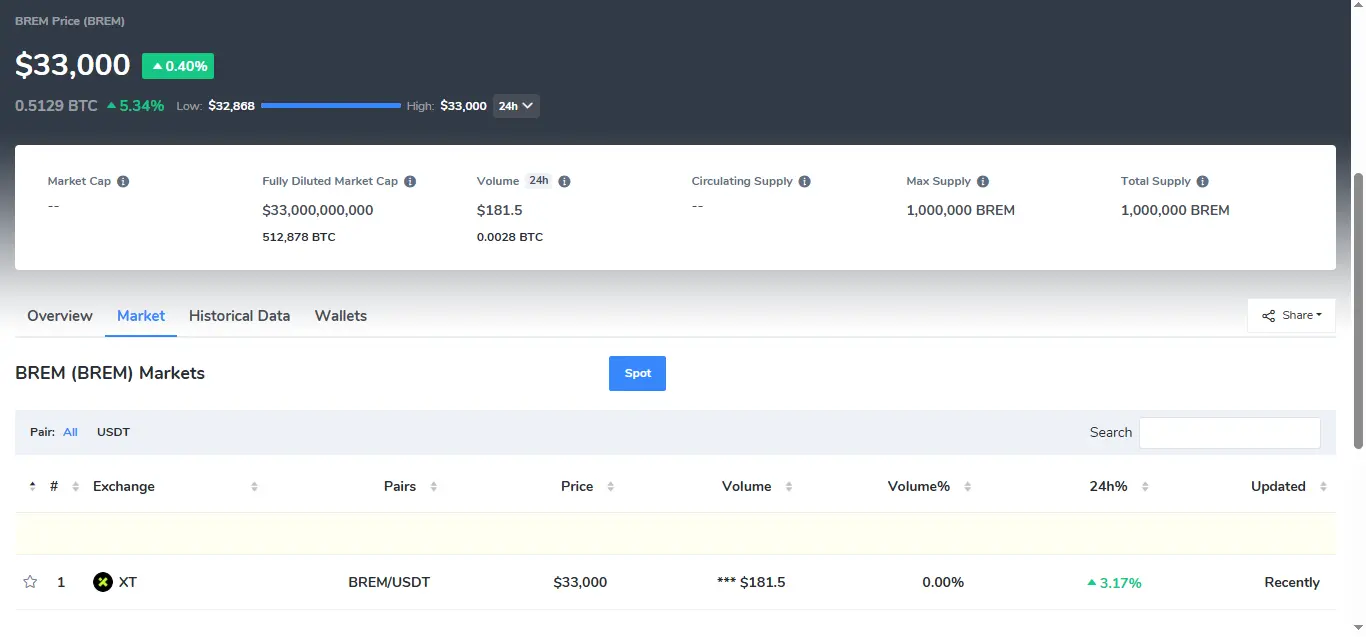Click the Low-High price range bar
This screenshot has width=1366, height=637.
point(330,106)
